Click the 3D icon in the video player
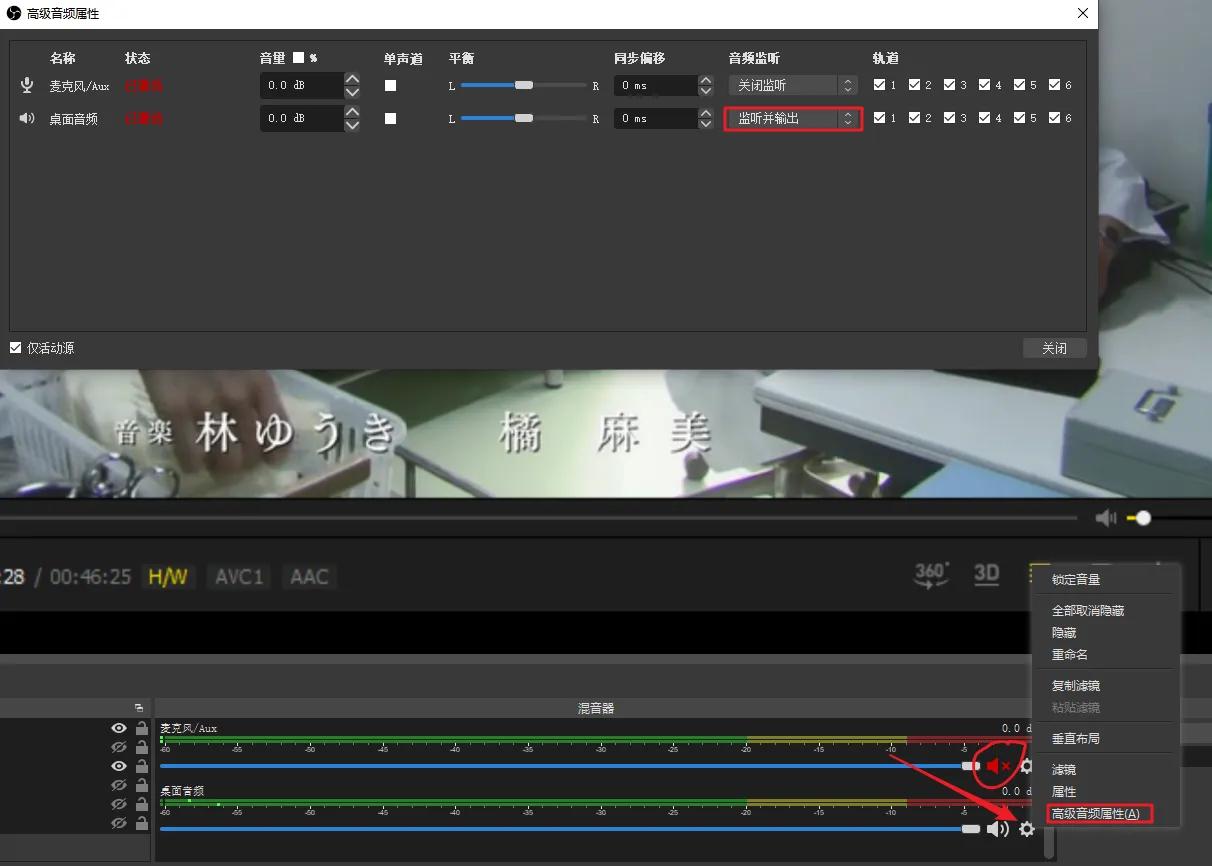The height and width of the screenshot is (866, 1212). [986, 574]
